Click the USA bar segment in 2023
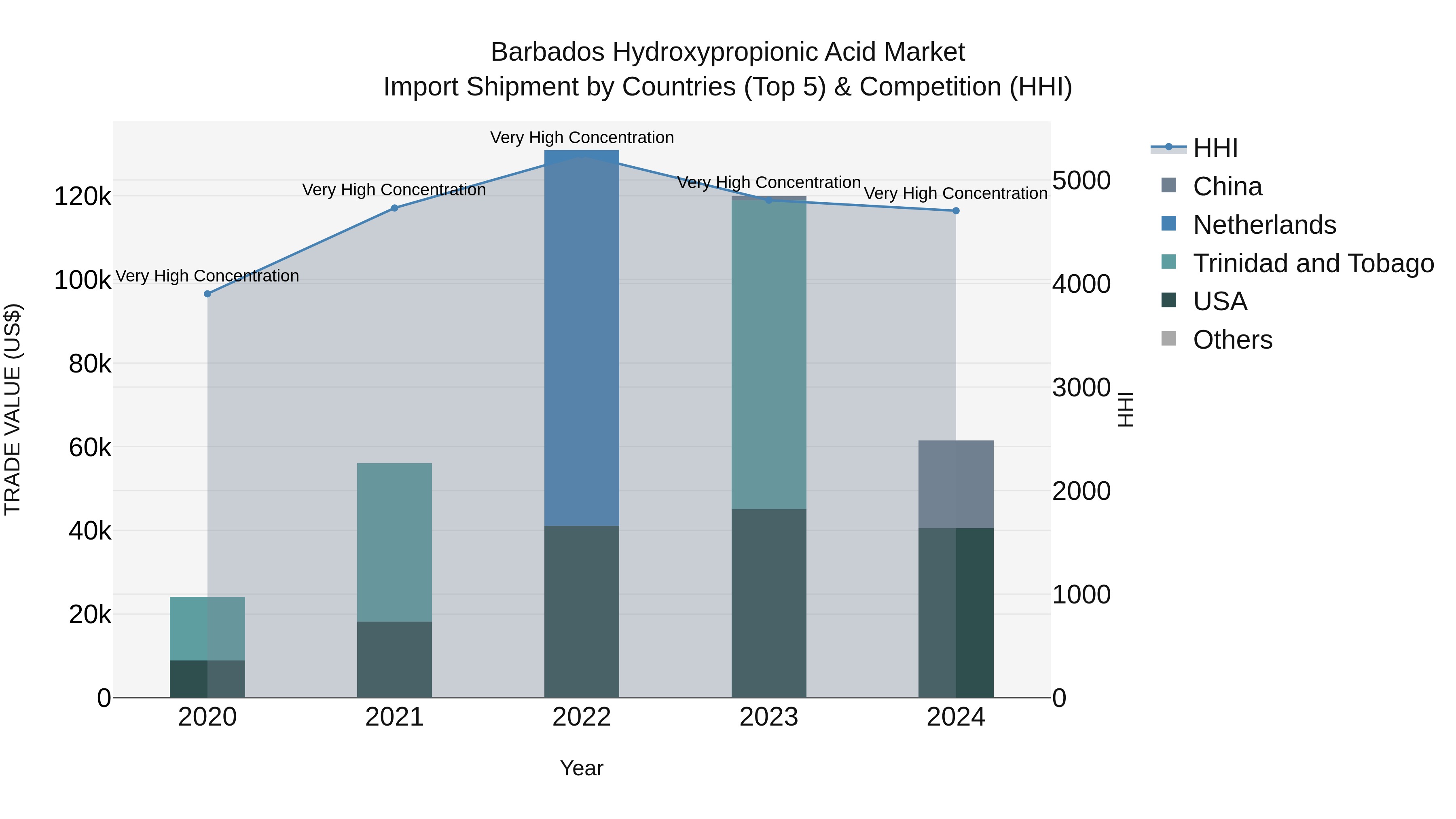This screenshot has width=1456, height=819. coord(769,603)
